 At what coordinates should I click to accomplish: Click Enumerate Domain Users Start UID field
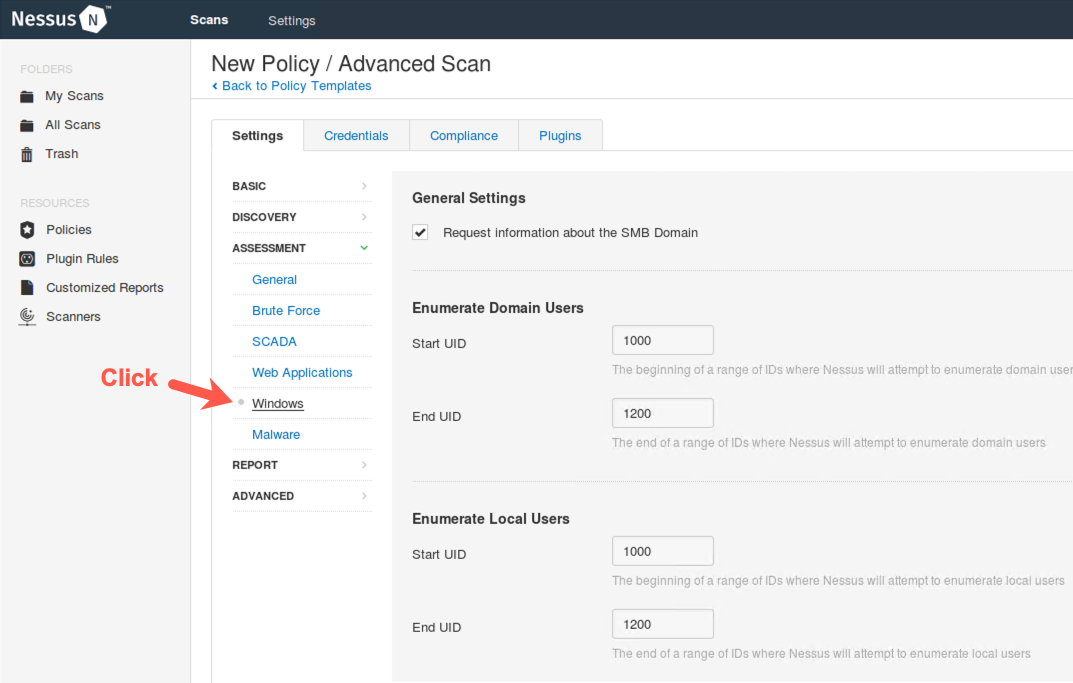pos(662,341)
